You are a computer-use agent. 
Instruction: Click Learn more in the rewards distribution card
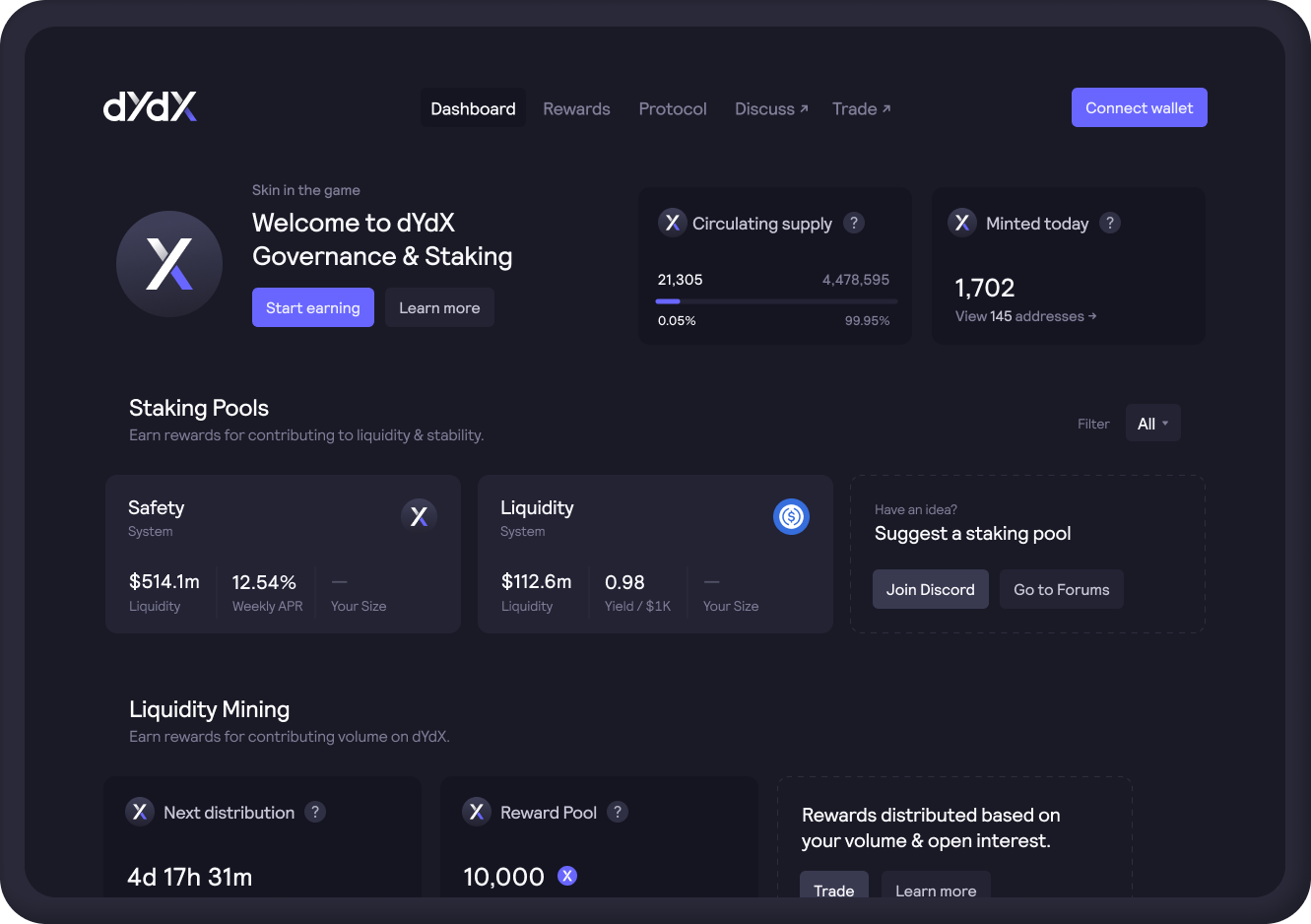click(x=936, y=885)
